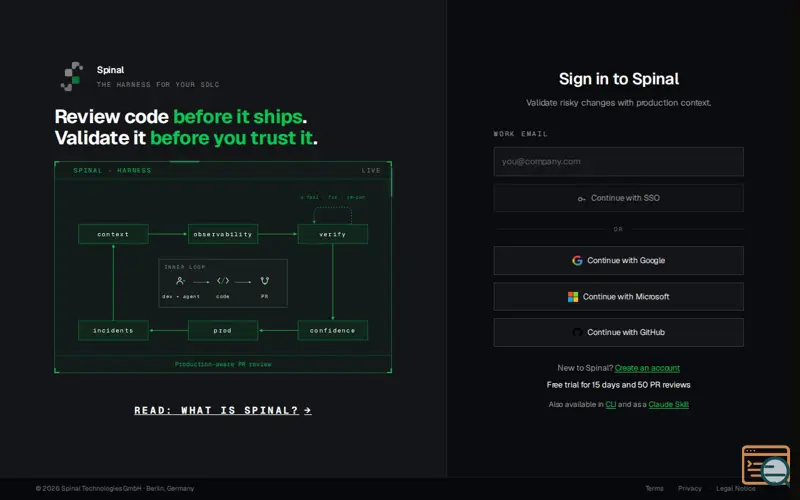
Task: Open the Claude Skill link
Action: (x=668, y=405)
